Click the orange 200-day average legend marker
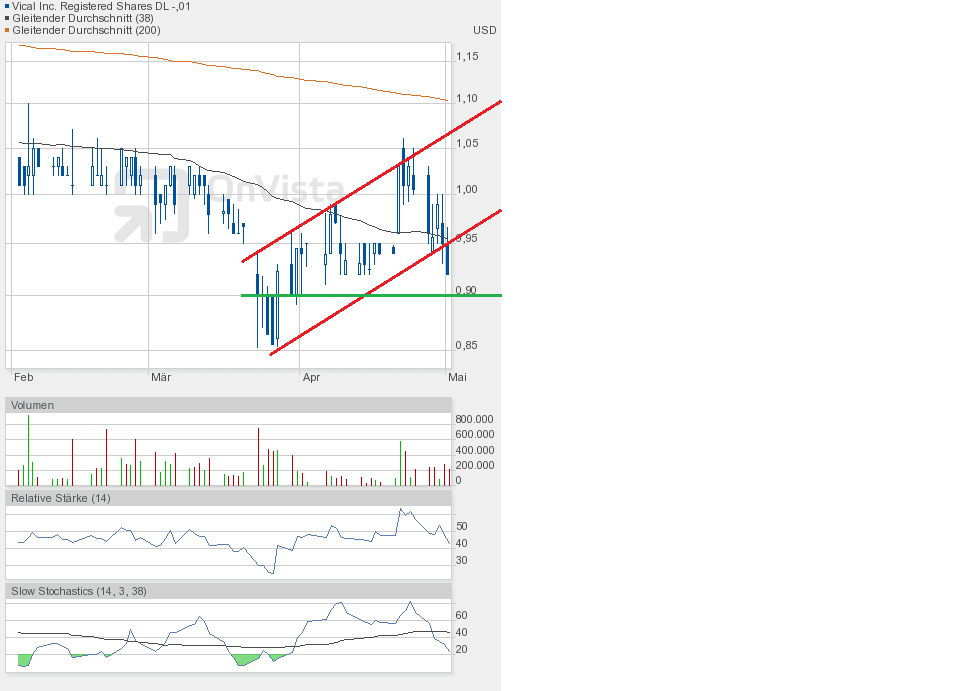The image size is (960, 691). tap(7, 31)
